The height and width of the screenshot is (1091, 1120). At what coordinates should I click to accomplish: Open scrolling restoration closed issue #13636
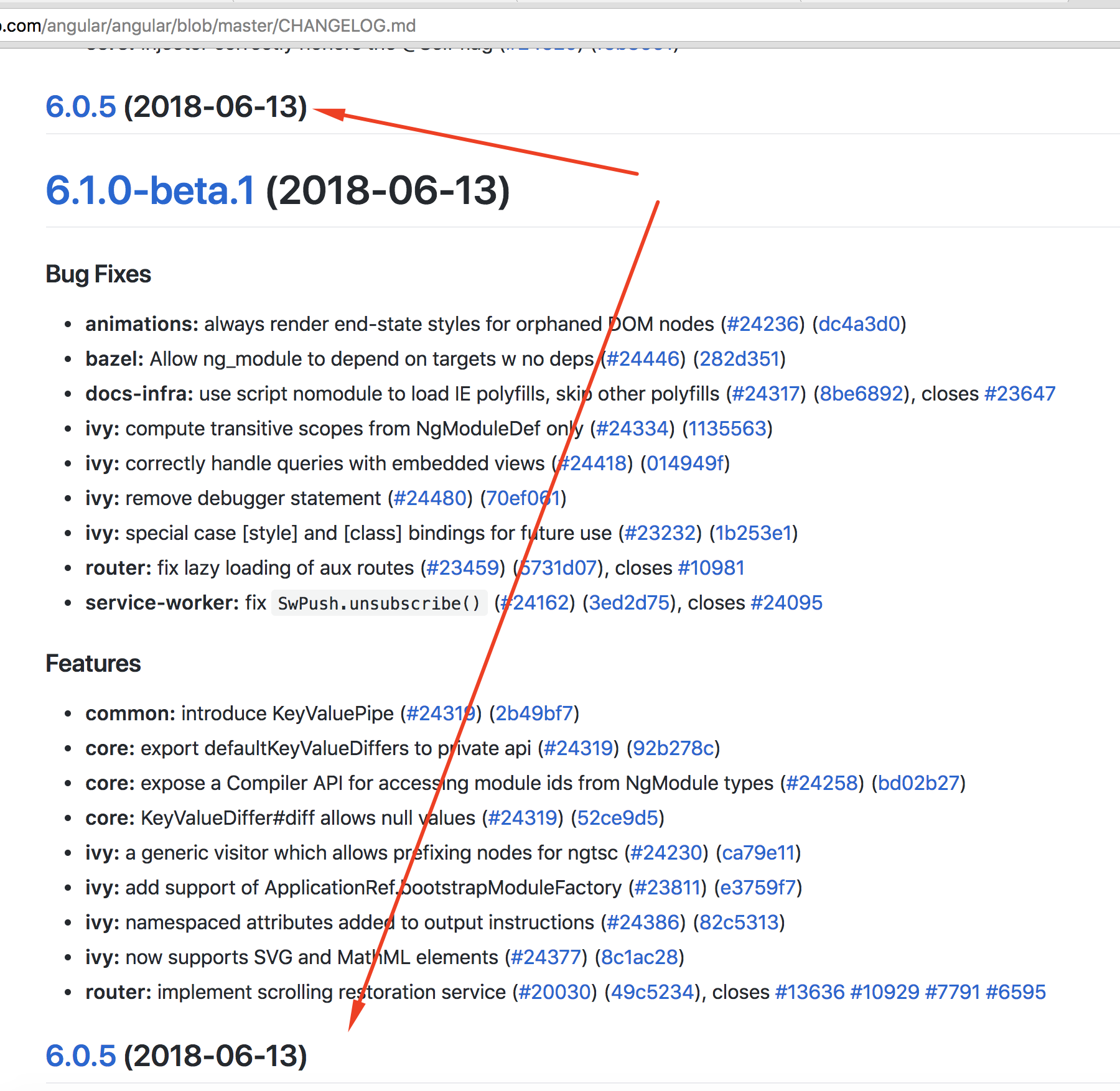click(811, 992)
